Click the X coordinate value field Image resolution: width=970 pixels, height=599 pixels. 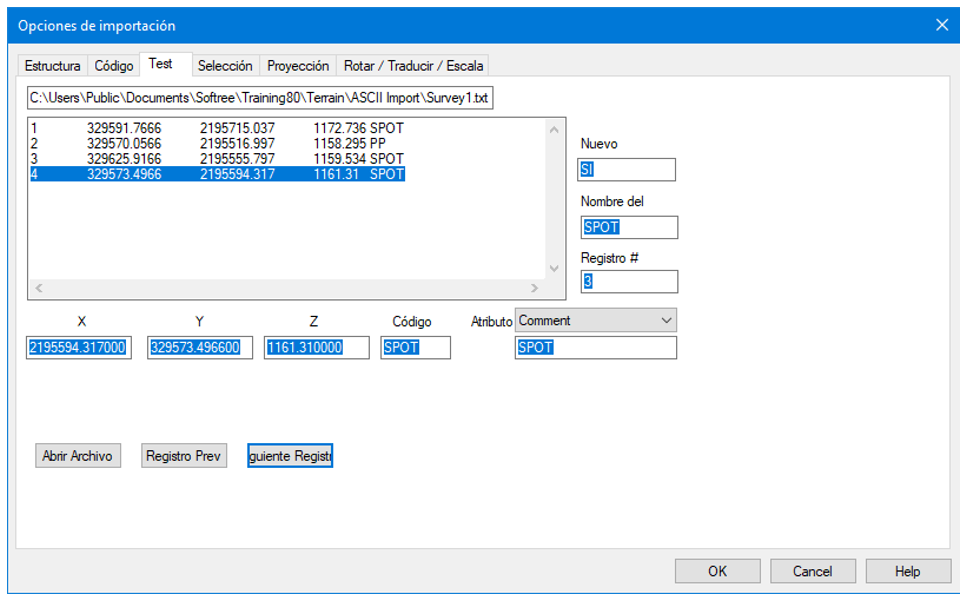[x=79, y=347]
